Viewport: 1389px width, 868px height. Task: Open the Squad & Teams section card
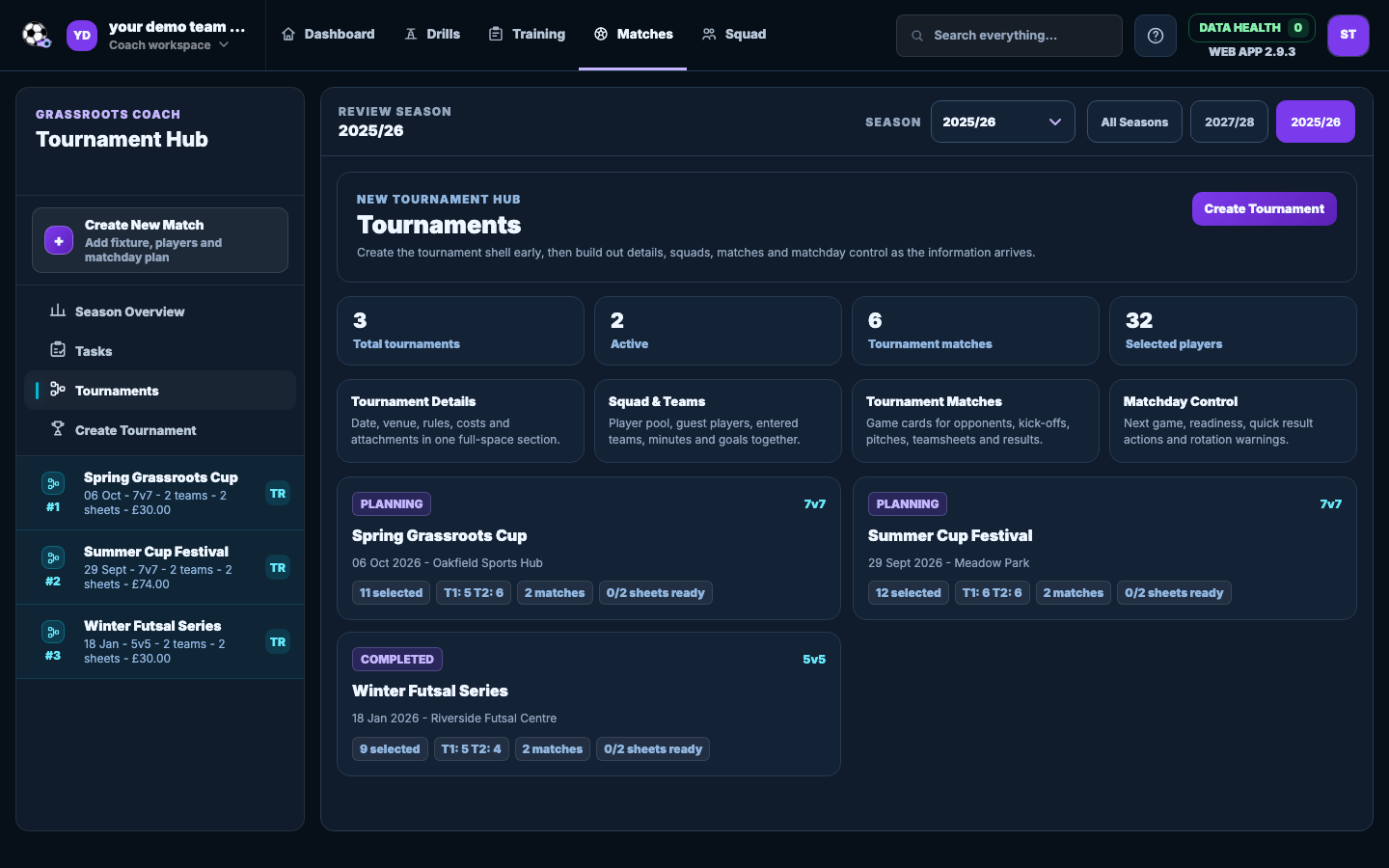(x=718, y=420)
